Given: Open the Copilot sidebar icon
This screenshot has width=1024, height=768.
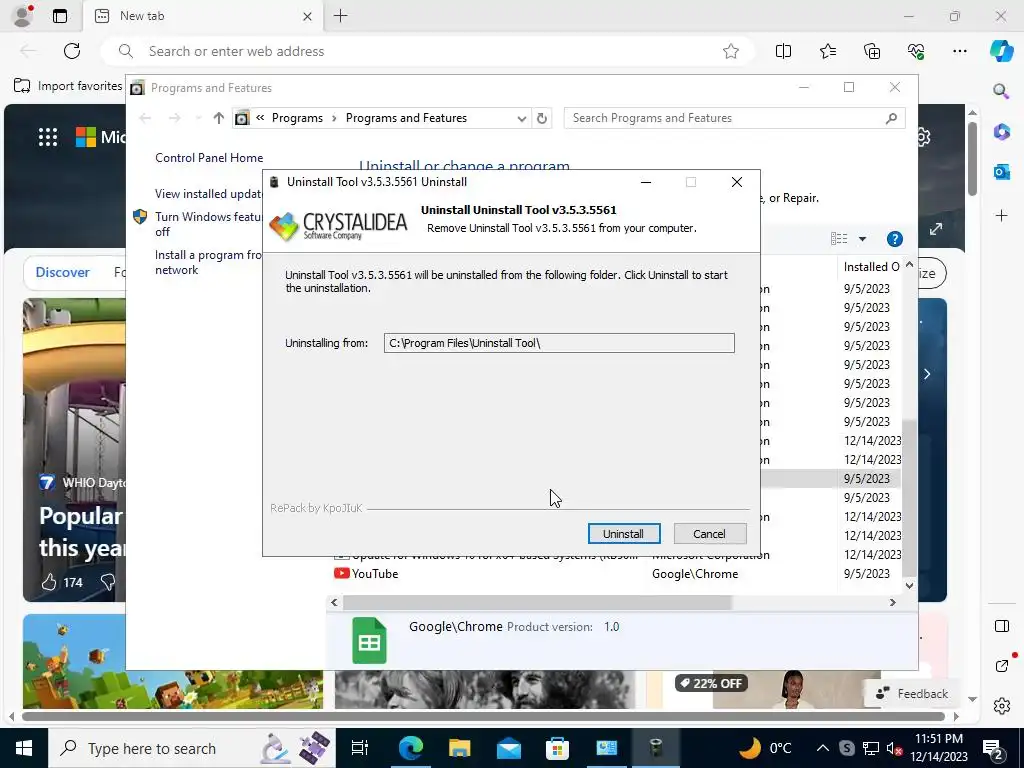Looking at the screenshot, I should (1001, 51).
